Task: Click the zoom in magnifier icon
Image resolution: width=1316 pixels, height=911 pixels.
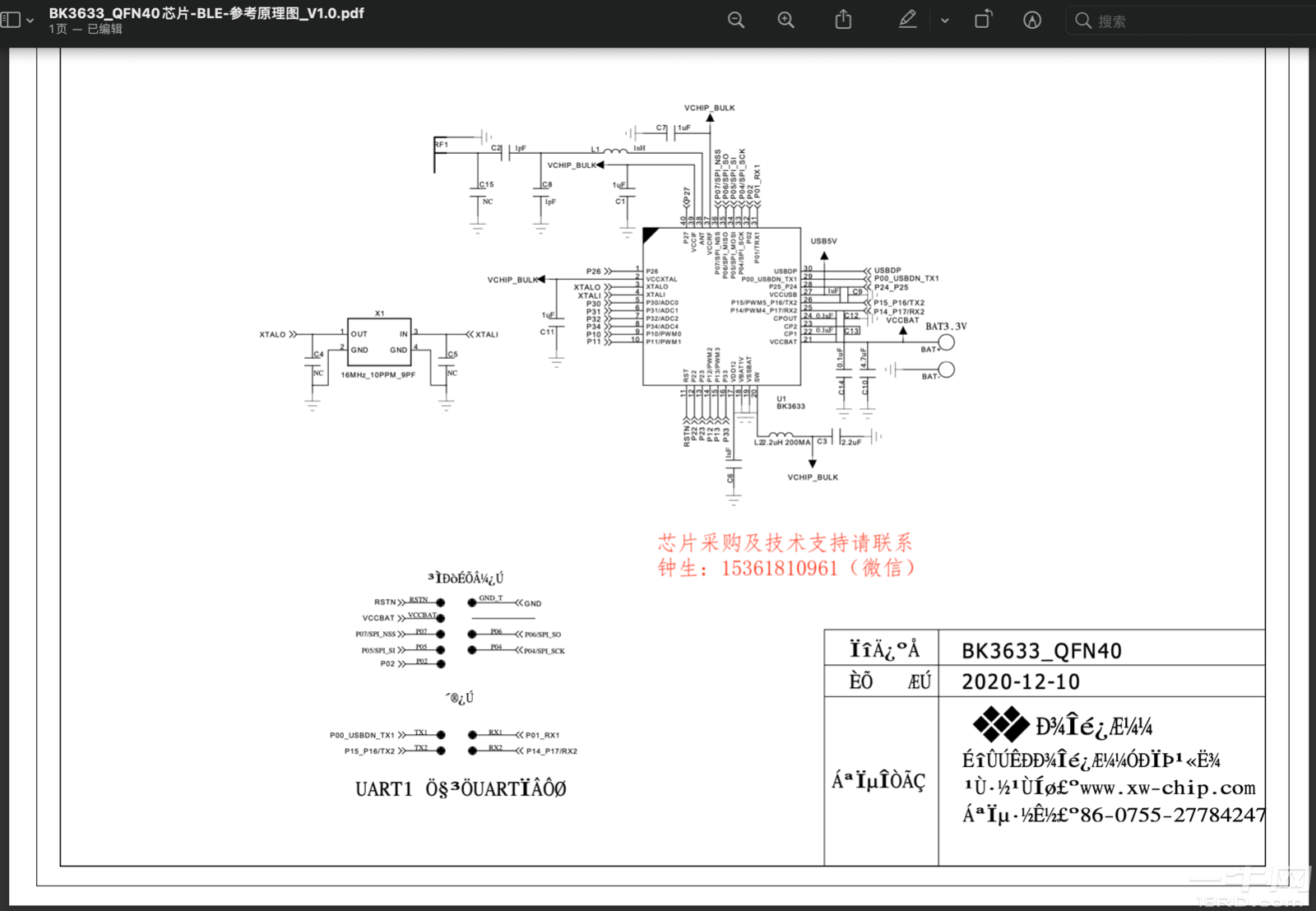Action: [x=786, y=21]
